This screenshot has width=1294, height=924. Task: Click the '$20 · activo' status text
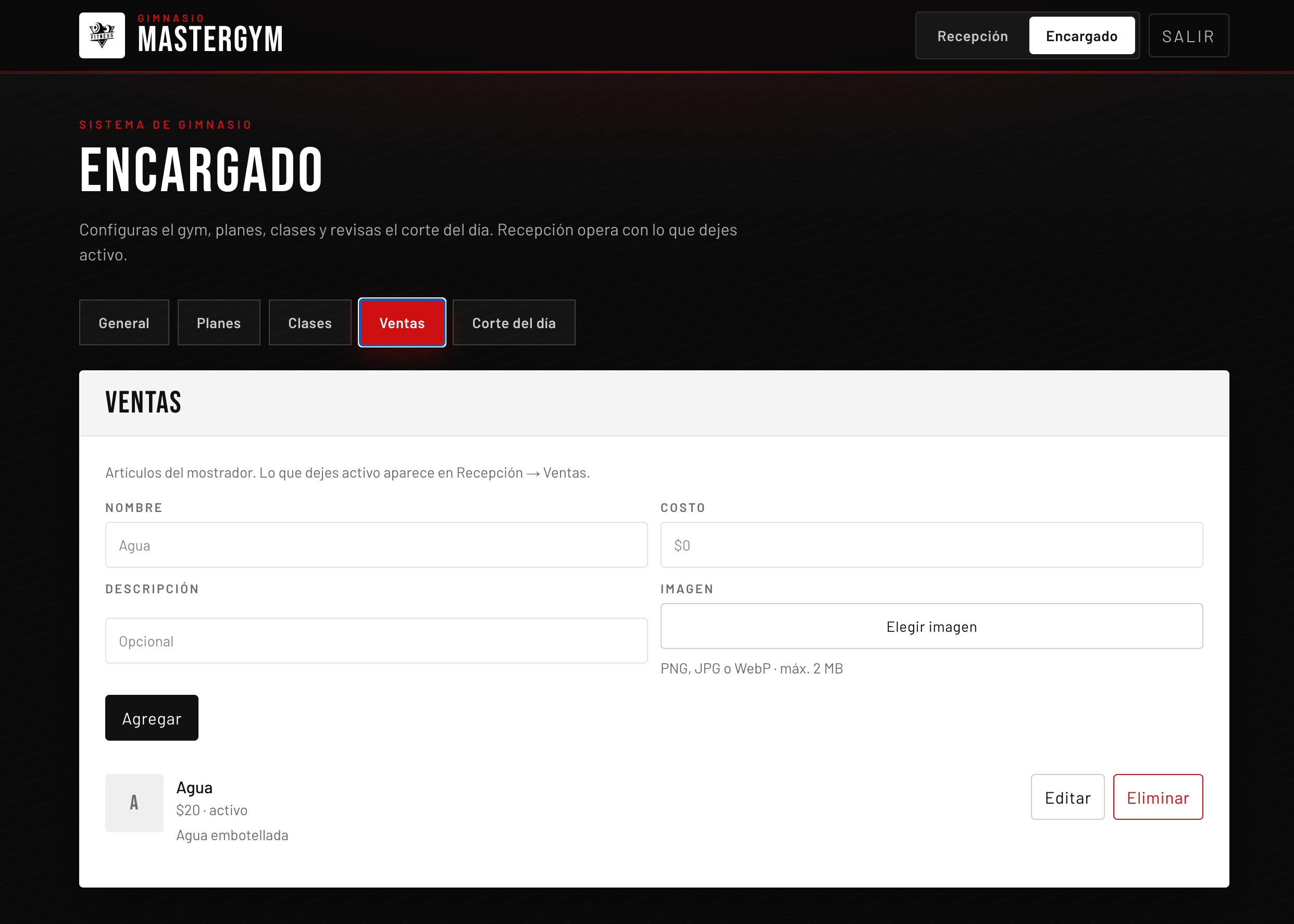[x=211, y=810]
